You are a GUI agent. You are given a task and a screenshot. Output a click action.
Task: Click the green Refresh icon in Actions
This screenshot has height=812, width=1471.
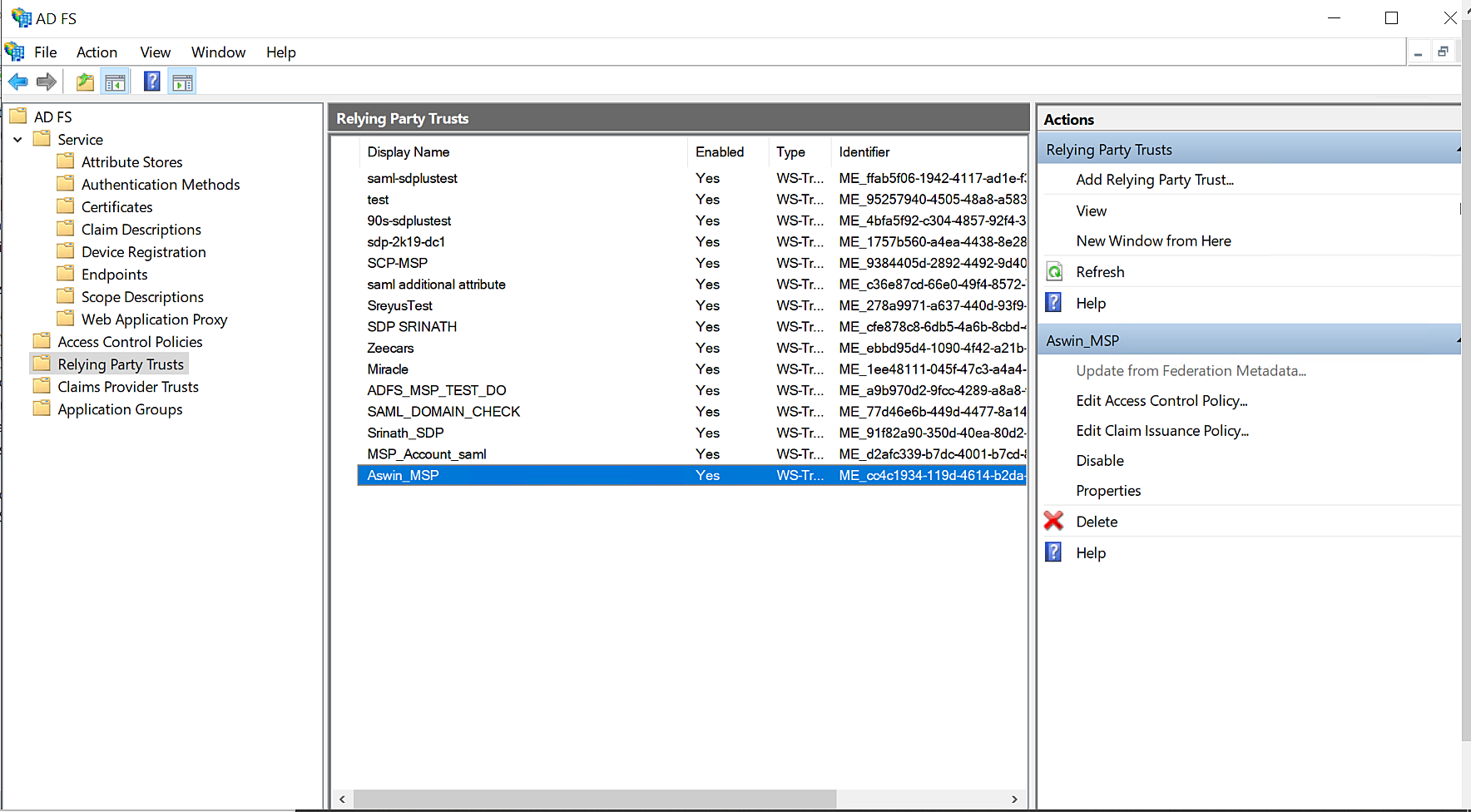(1054, 272)
